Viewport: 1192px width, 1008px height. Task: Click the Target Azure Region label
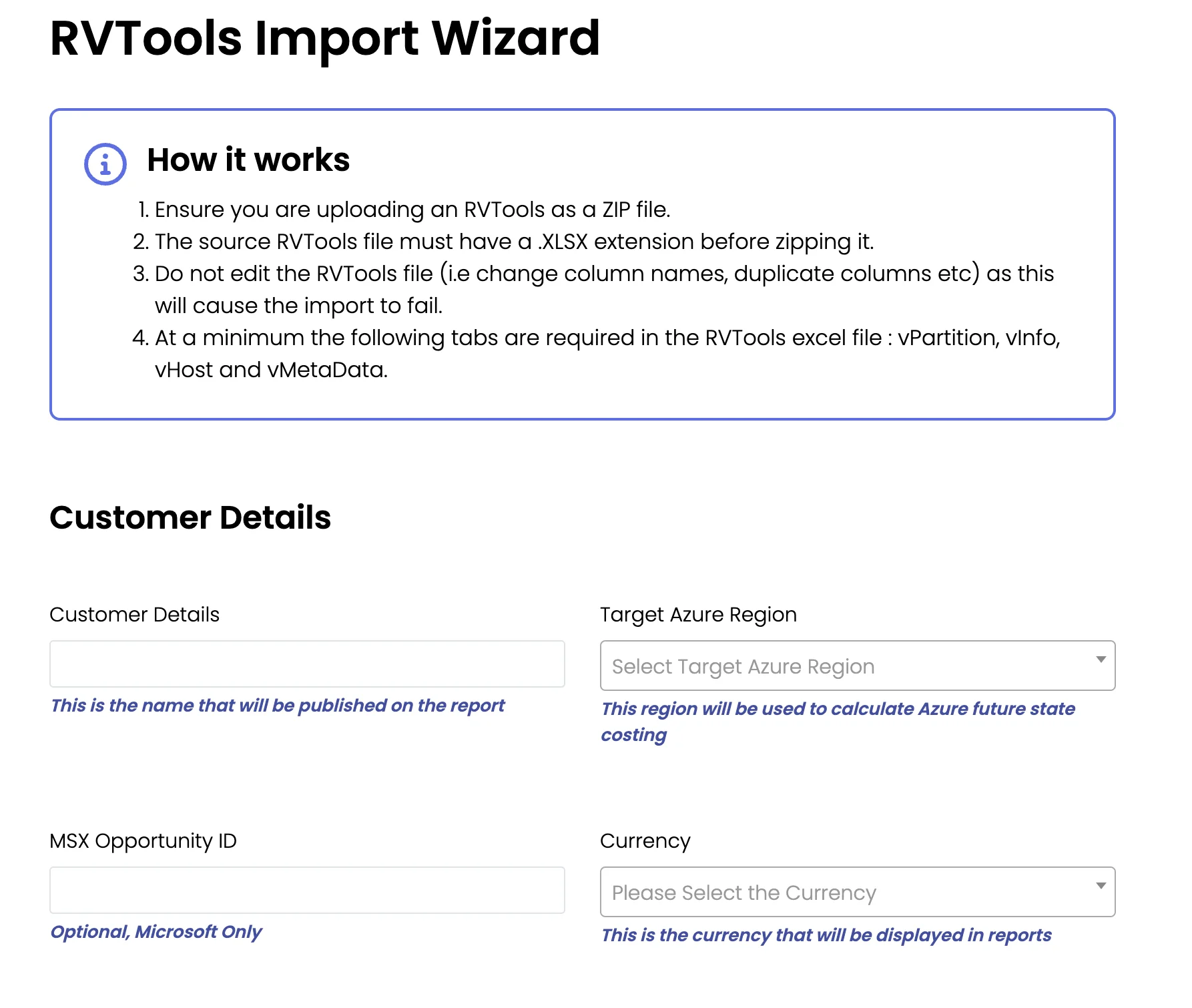point(699,615)
